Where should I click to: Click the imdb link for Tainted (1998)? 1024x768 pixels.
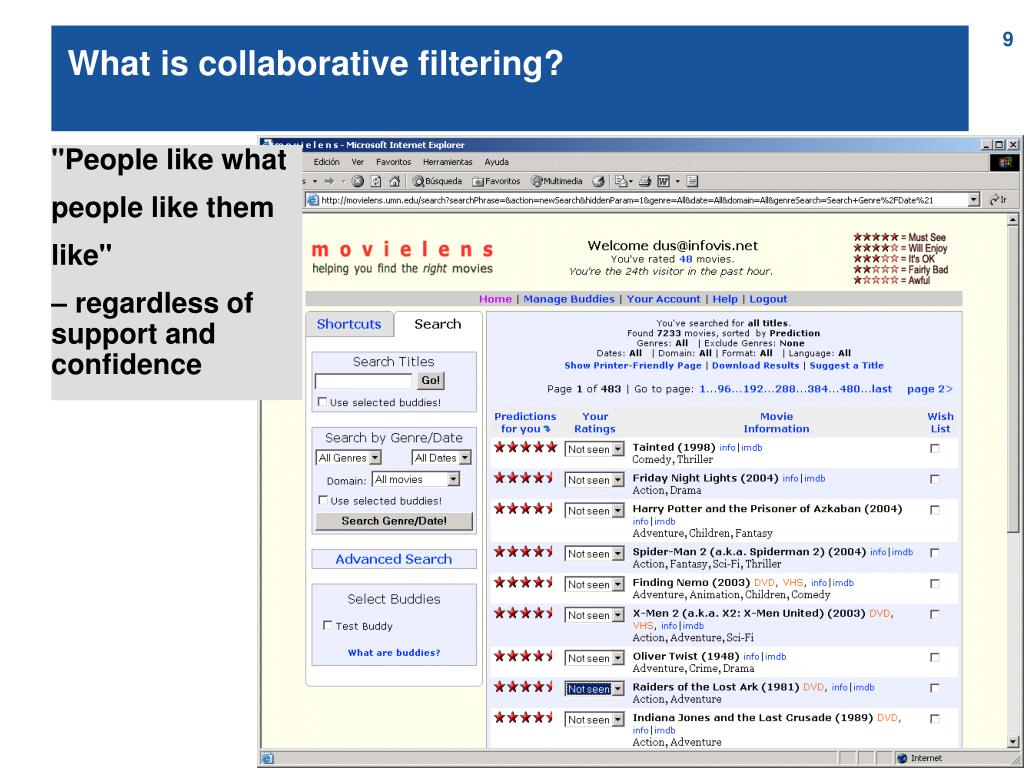(x=752, y=448)
